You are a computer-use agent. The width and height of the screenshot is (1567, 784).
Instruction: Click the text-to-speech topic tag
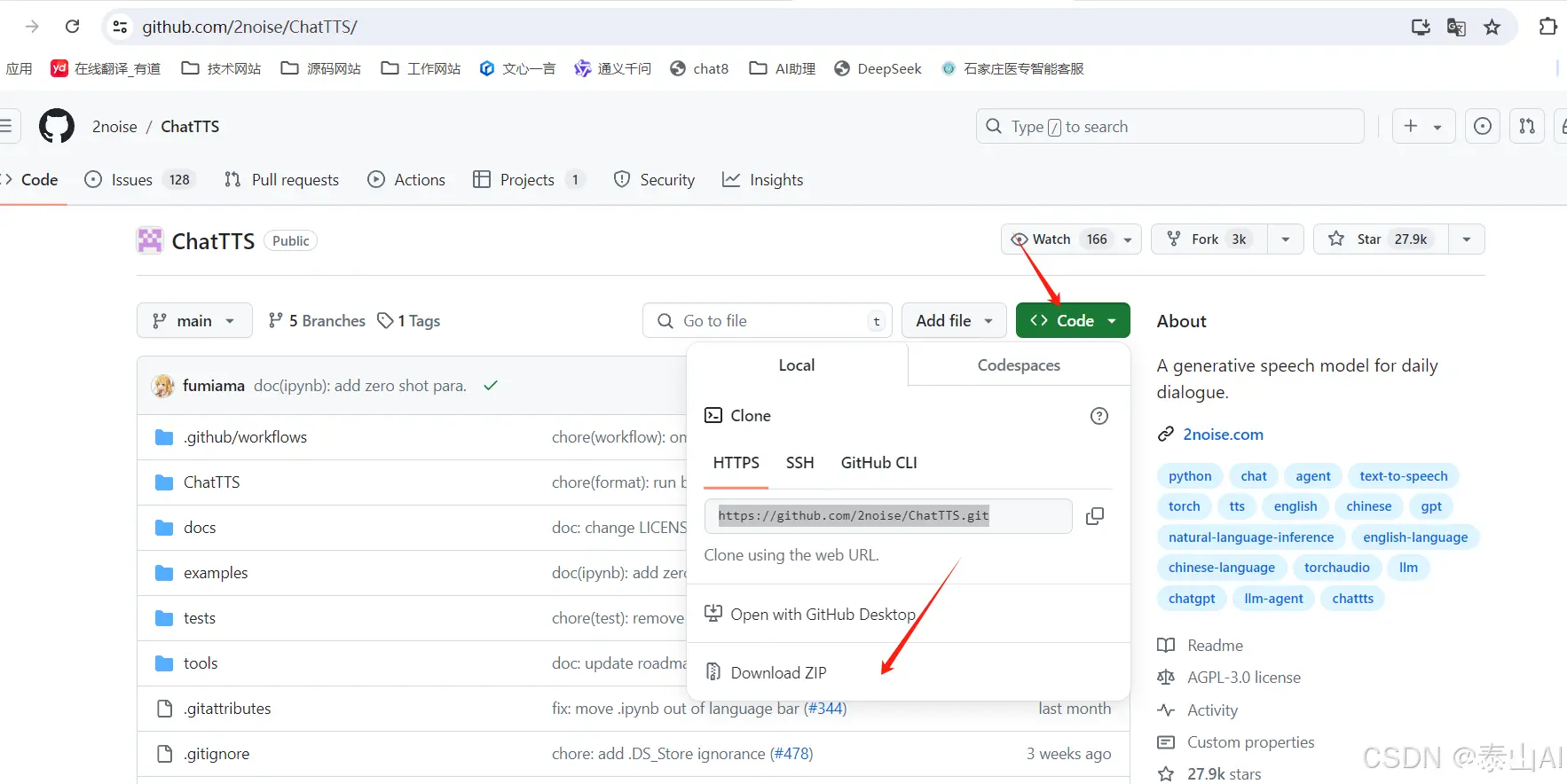pos(1403,476)
